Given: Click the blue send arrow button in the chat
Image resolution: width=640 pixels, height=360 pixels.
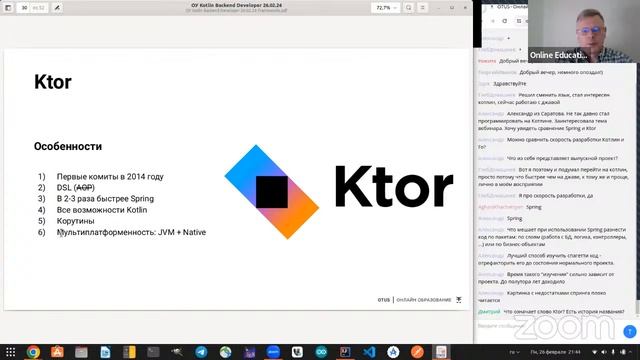Looking at the screenshot, I should pos(629,331).
